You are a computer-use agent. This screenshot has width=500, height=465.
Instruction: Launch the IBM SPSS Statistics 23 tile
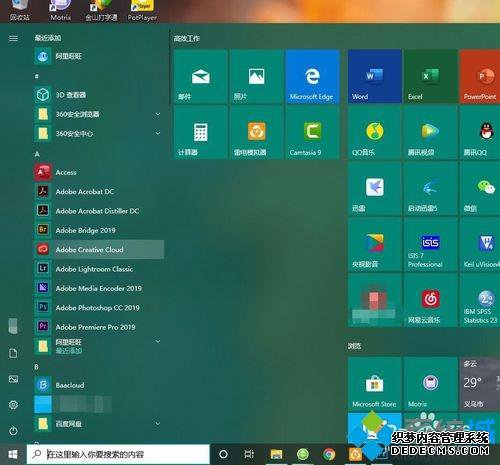click(x=480, y=300)
